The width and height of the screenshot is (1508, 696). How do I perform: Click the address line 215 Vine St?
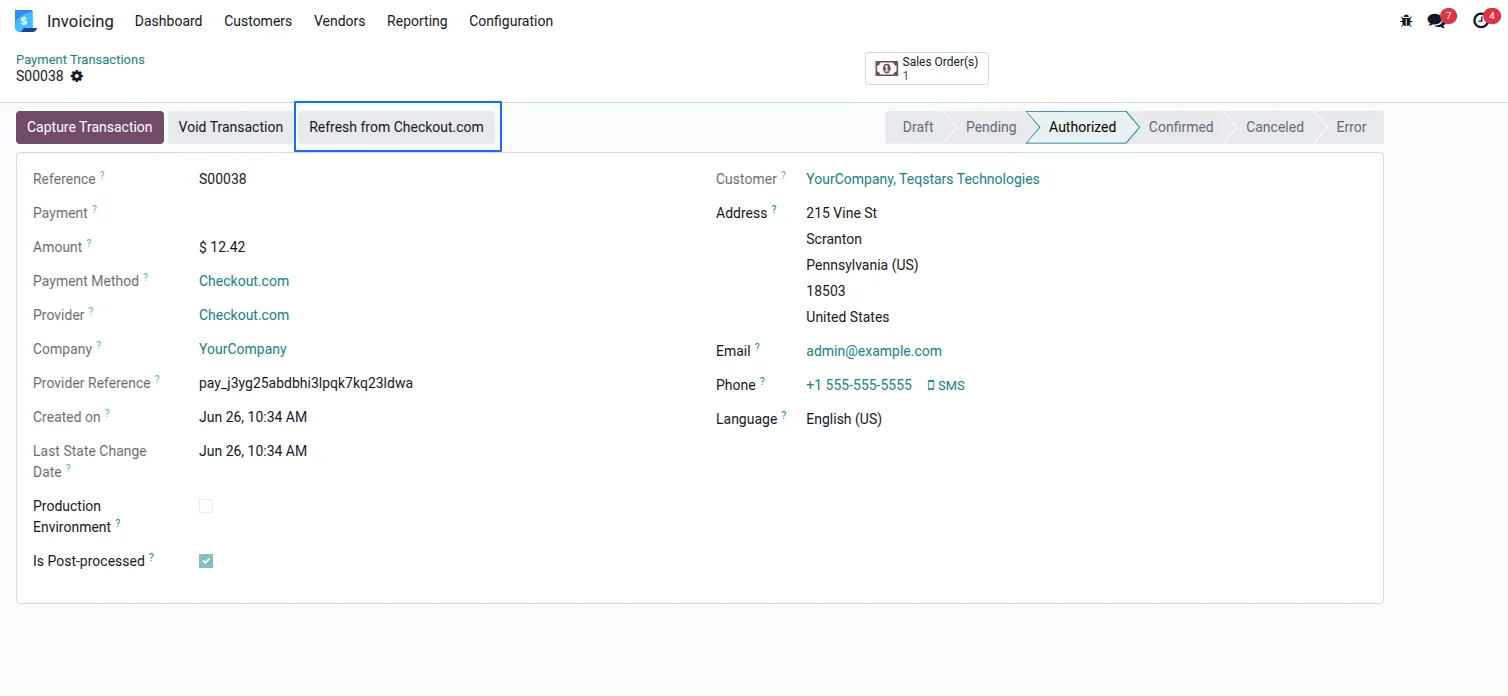842,213
